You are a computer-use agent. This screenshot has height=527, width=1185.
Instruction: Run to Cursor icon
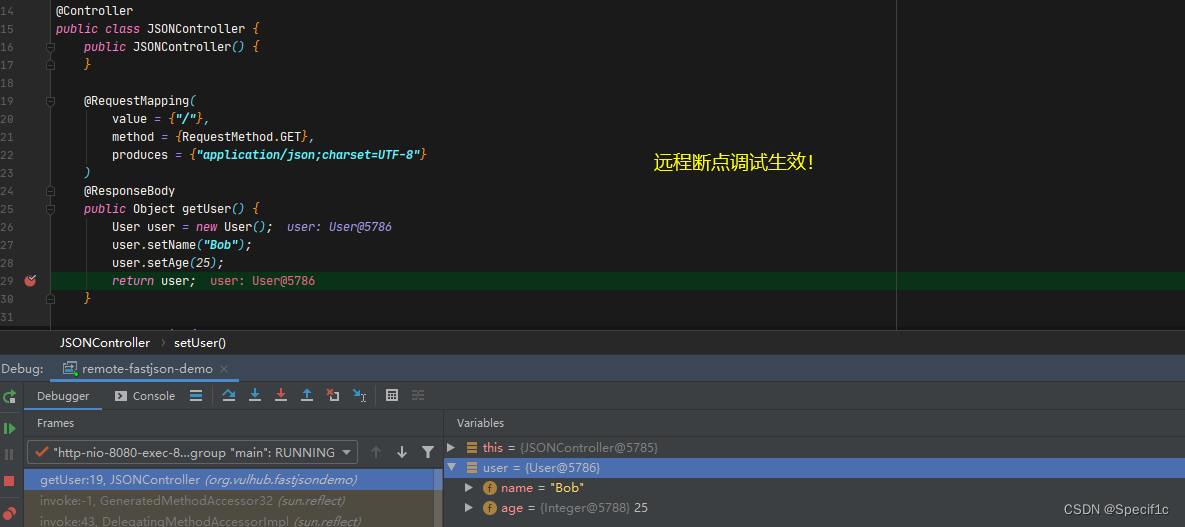[360, 395]
